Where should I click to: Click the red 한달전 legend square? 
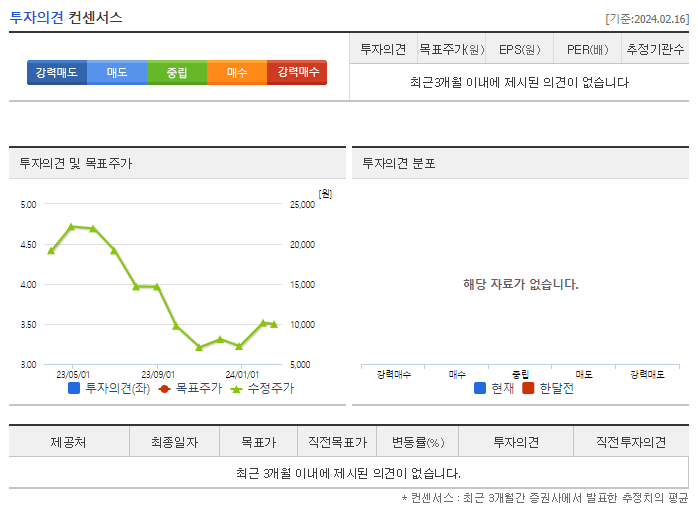pyautogui.click(x=528, y=388)
